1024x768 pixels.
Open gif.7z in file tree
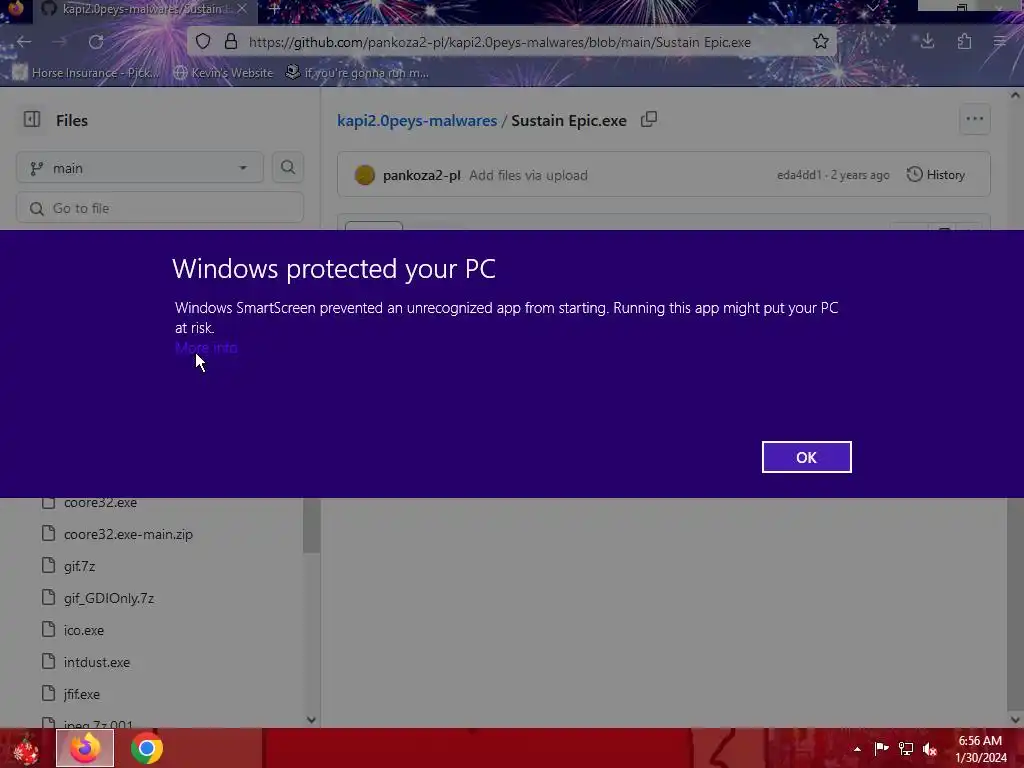[x=79, y=566]
